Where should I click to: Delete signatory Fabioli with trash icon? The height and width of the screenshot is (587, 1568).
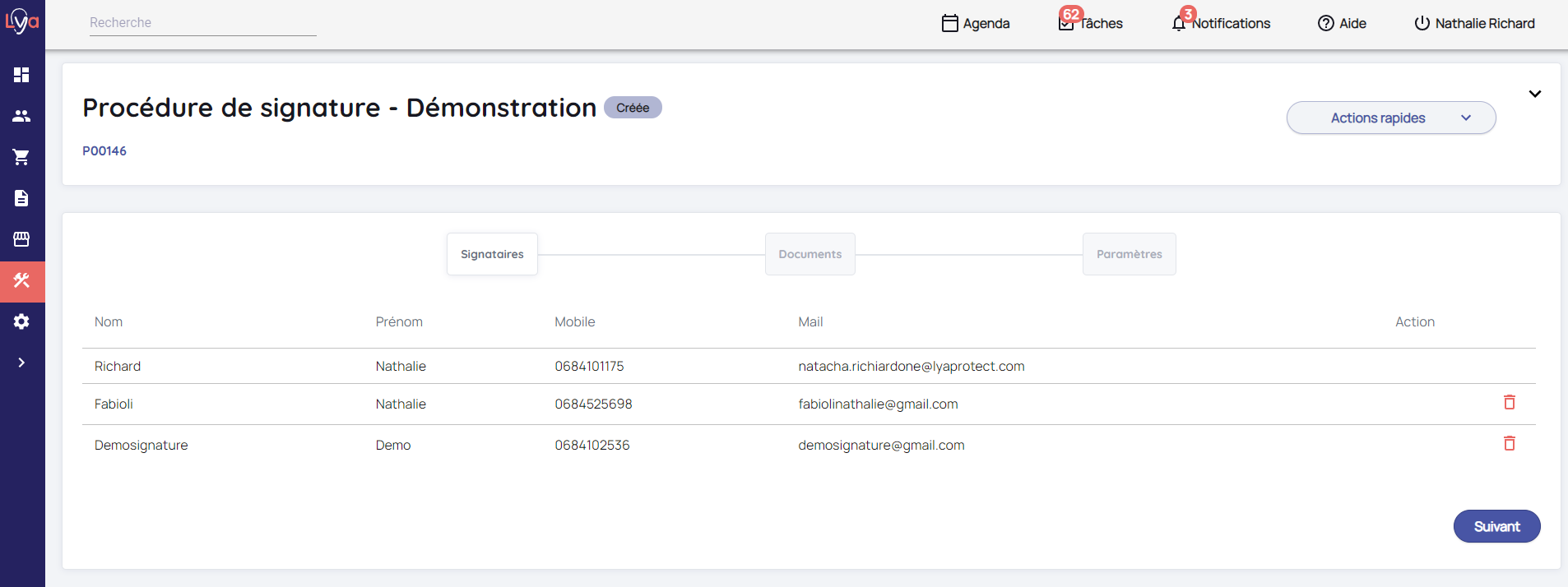(1509, 402)
